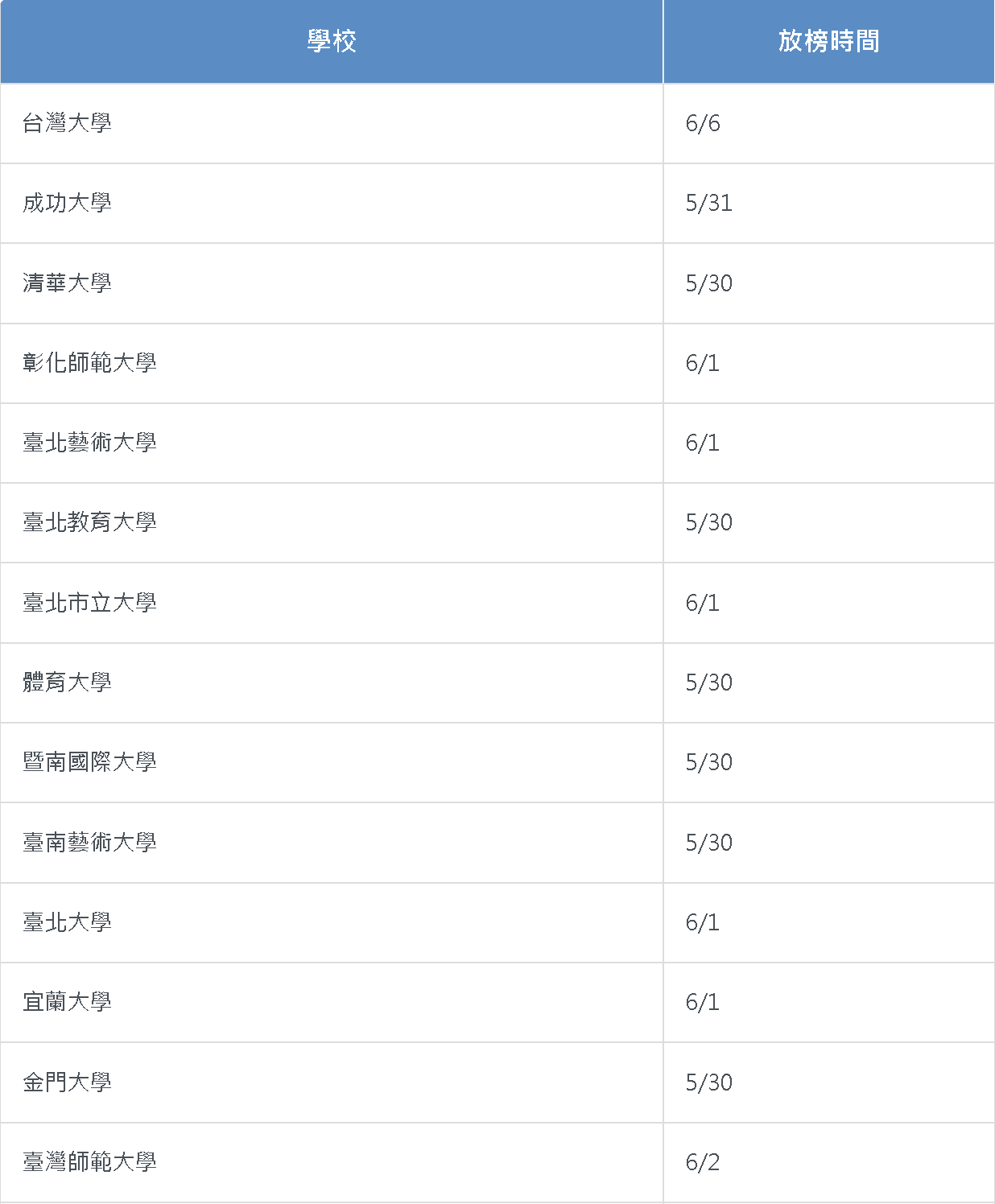Screen dimensions: 995x1204
Task: Select the 宜蘭大學 row
Action: [x=497, y=1002]
